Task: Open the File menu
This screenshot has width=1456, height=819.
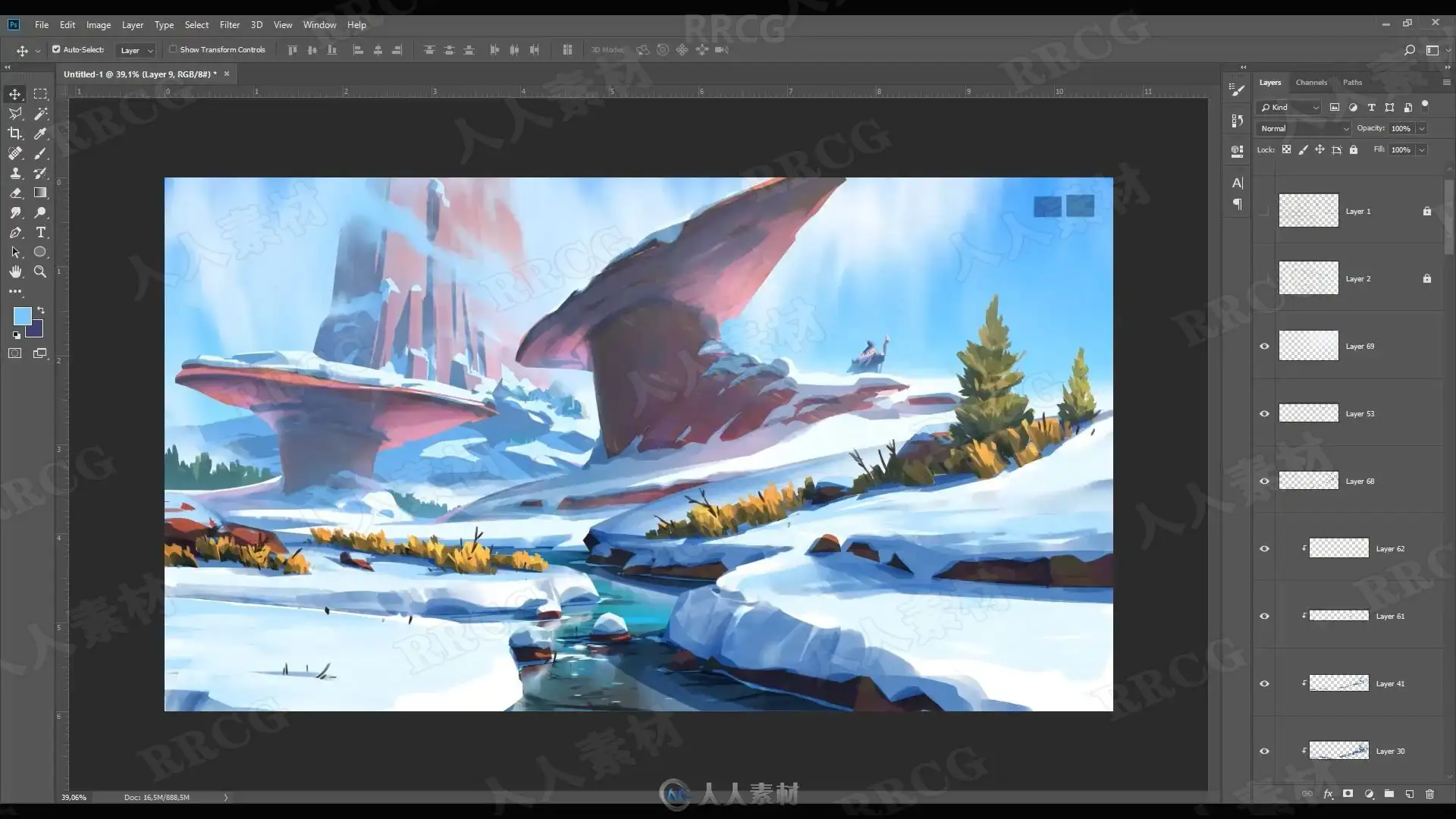Action: [42, 25]
